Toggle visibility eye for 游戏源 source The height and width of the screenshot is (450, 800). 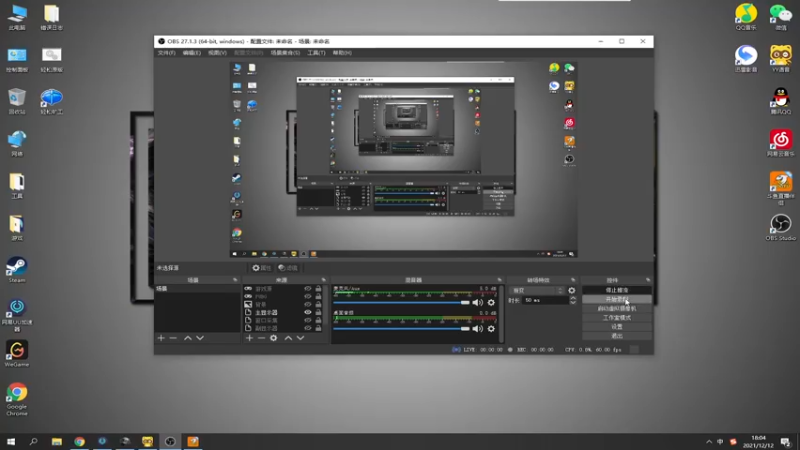pos(308,289)
